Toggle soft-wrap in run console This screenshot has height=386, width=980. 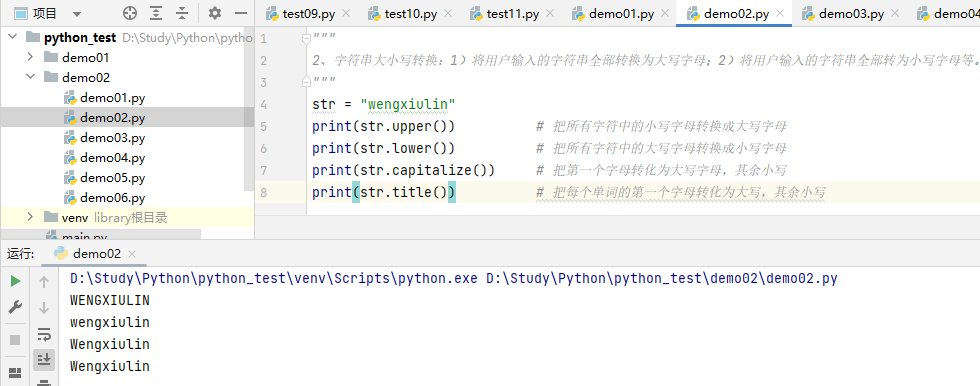click(44, 334)
